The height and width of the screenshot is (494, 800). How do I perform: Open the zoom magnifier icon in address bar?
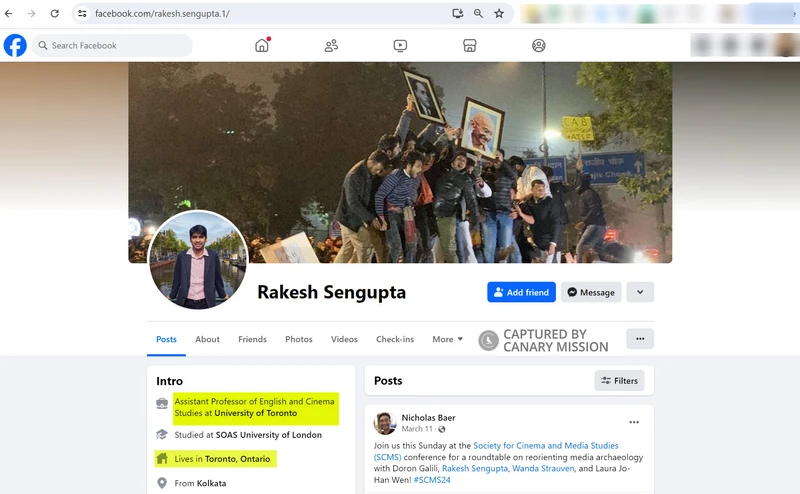tap(478, 14)
